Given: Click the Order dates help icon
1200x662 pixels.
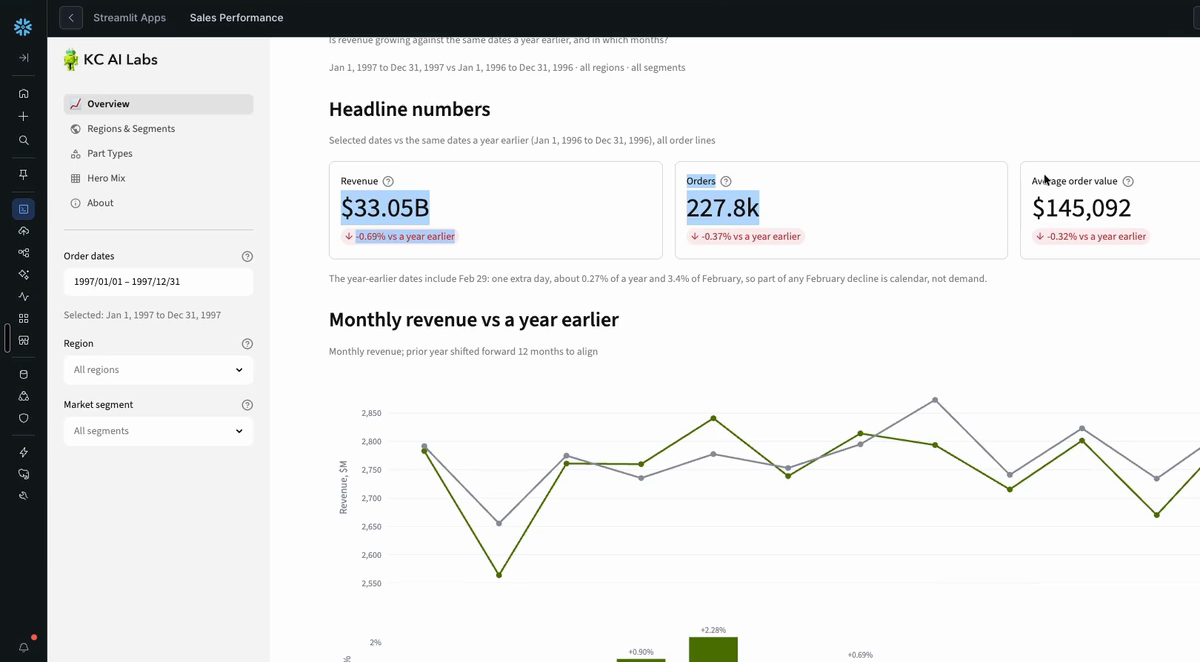Looking at the screenshot, I should [x=247, y=256].
